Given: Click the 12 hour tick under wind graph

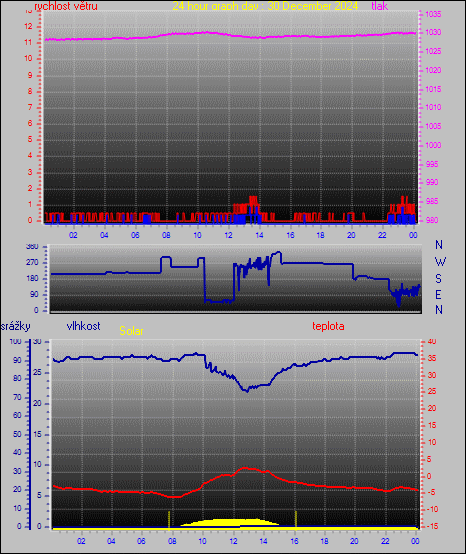Looking at the screenshot, I should pos(228,235).
